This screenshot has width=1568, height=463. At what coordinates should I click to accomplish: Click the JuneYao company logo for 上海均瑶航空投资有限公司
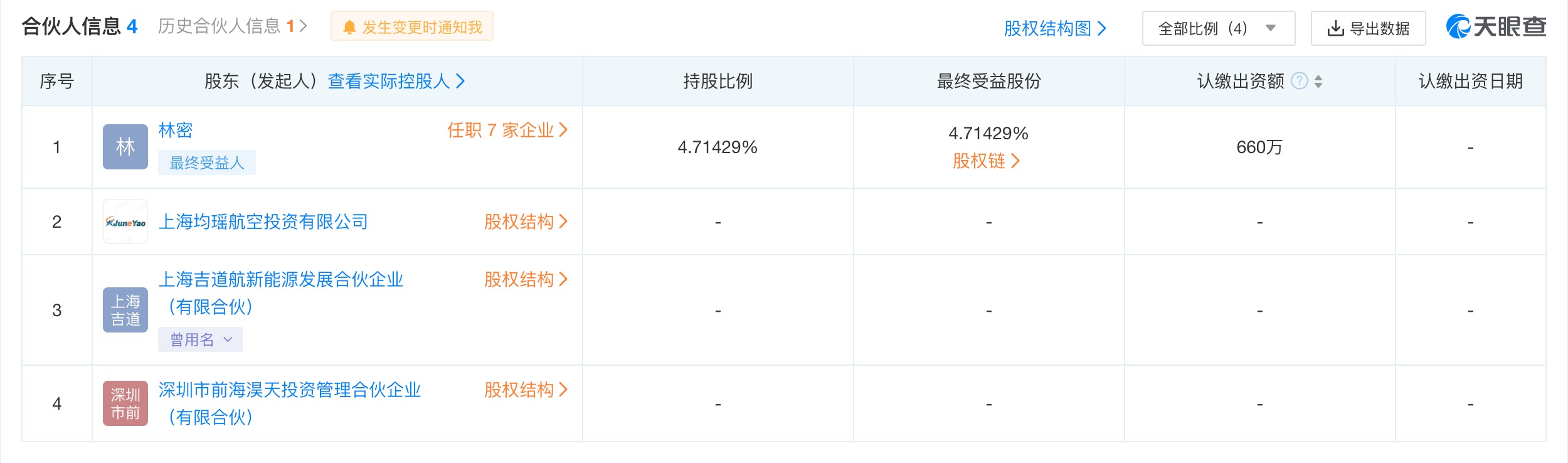[125, 221]
